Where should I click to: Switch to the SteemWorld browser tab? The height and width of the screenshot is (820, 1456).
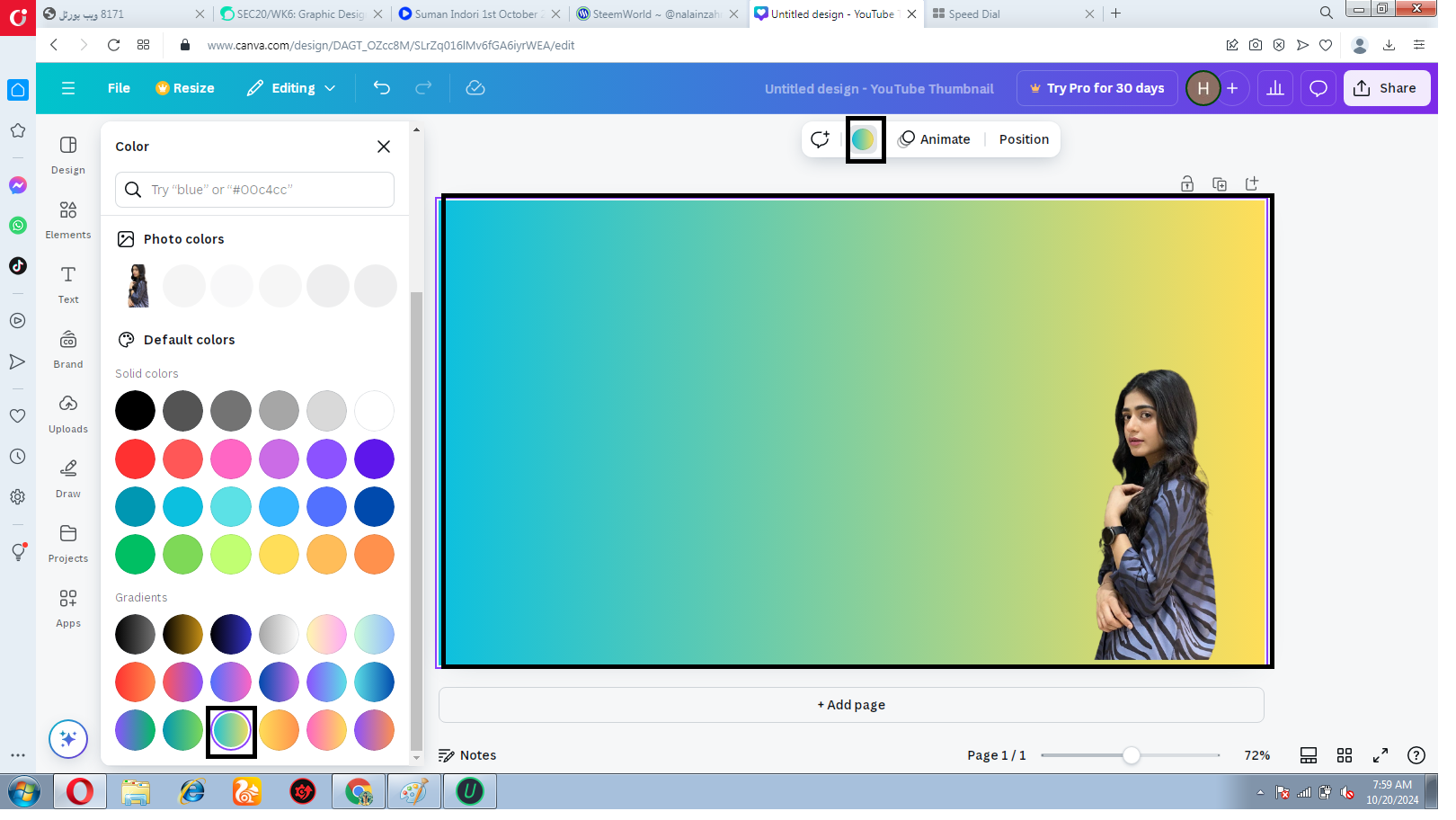coord(657,13)
